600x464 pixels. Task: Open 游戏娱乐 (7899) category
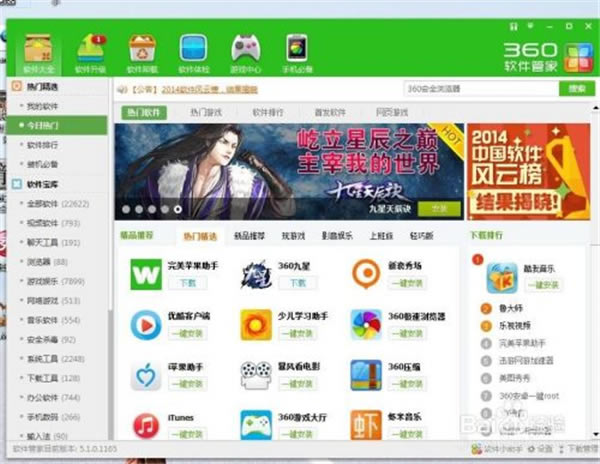(x=55, y=281)
